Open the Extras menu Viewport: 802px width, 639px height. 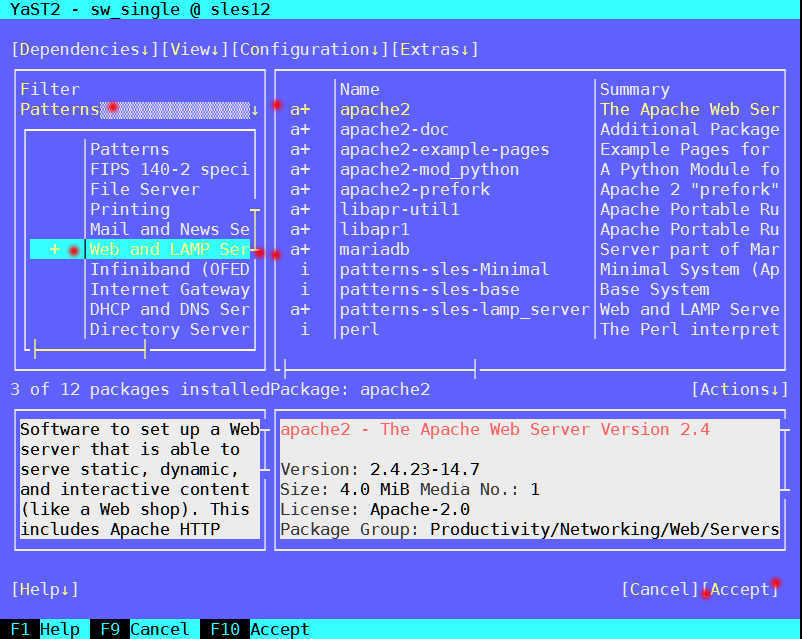click(435, 50)
